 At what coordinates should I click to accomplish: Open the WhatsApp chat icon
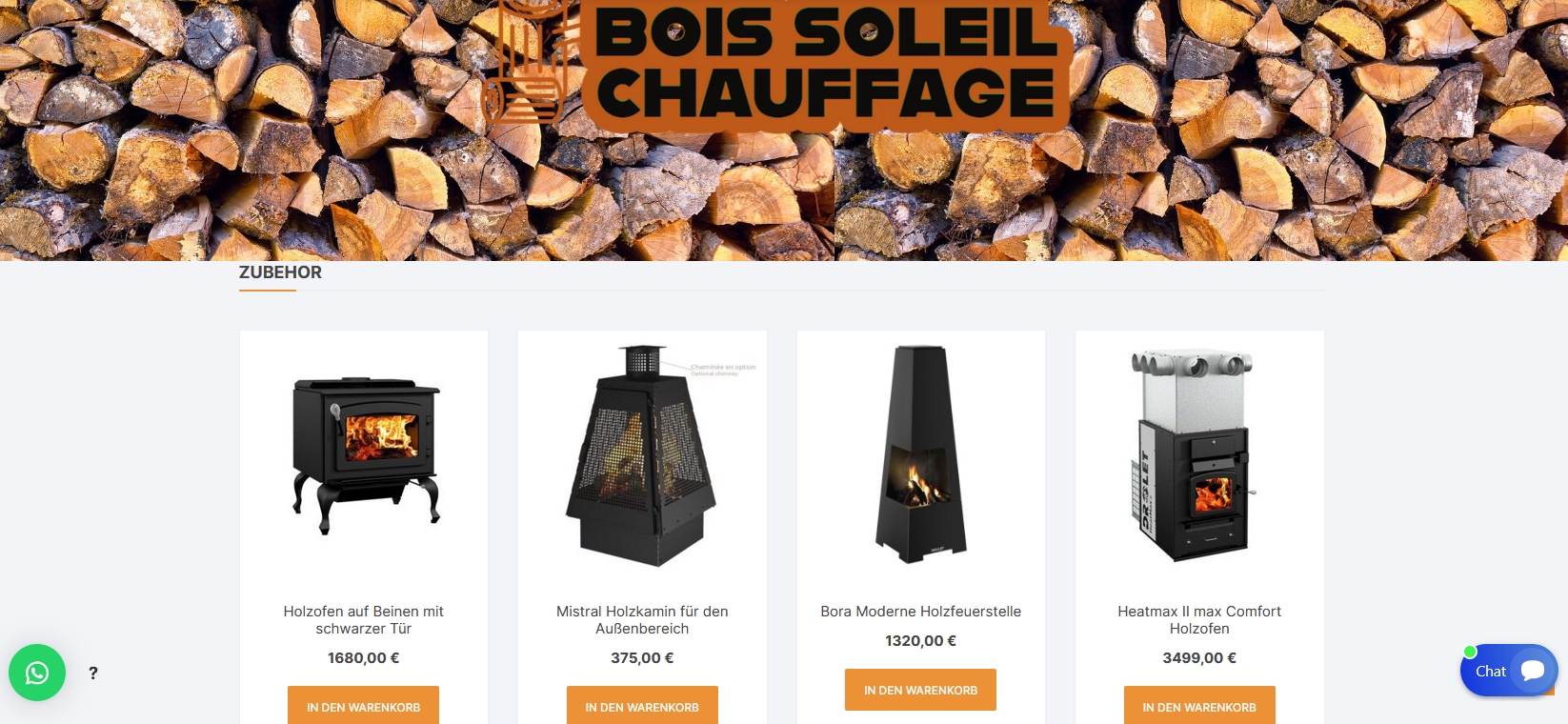37,673
